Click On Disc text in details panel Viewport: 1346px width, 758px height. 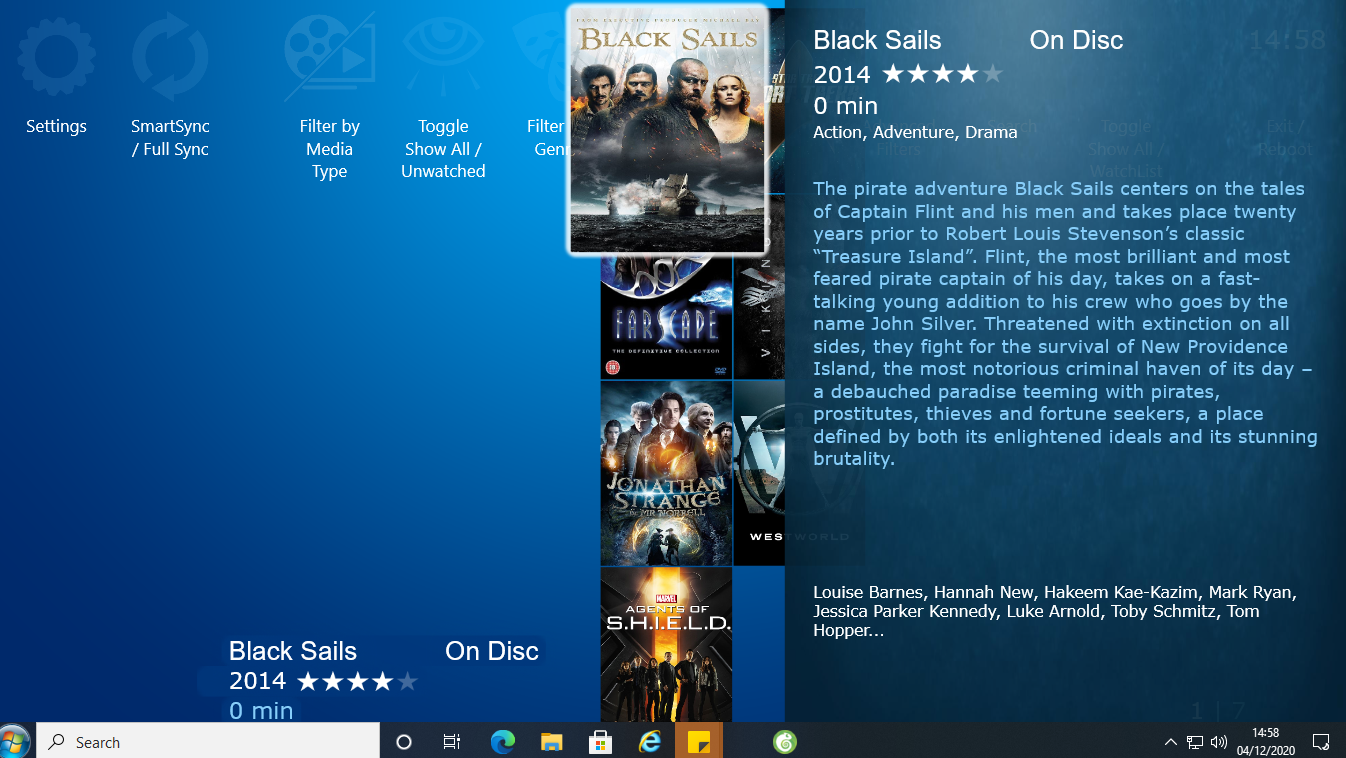point(1076,40)
